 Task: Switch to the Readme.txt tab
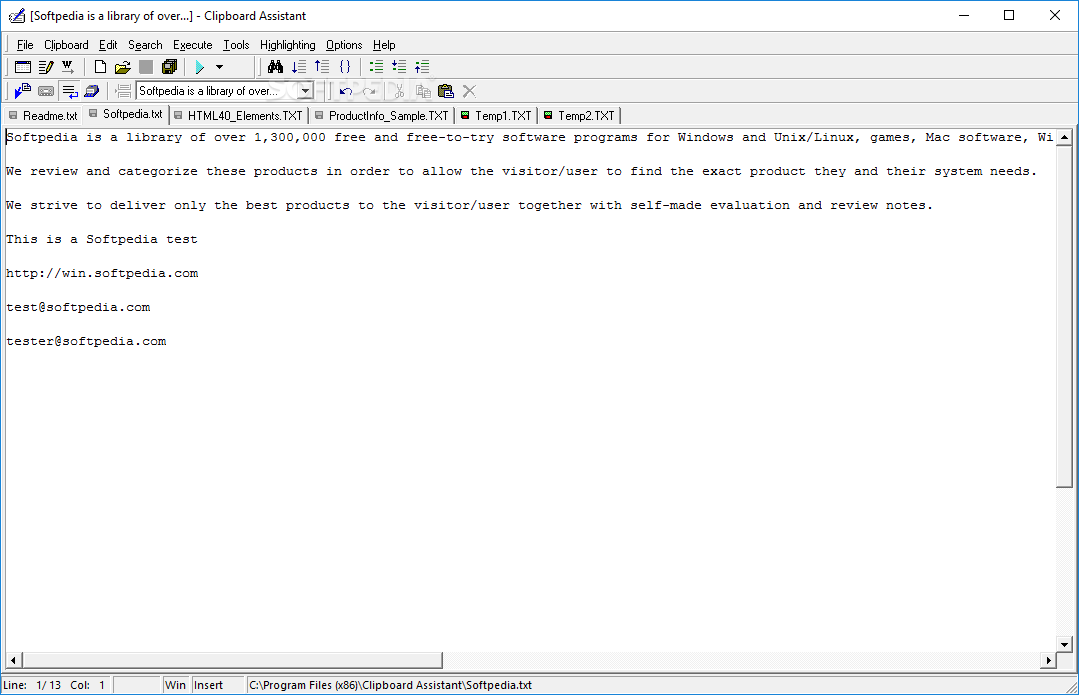[43, 116]
